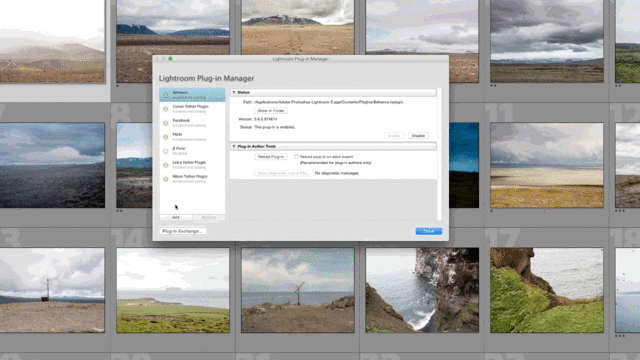Click the Disable button
The width and height of the screenshot is (640, 360).
click(x=418, y=136)
